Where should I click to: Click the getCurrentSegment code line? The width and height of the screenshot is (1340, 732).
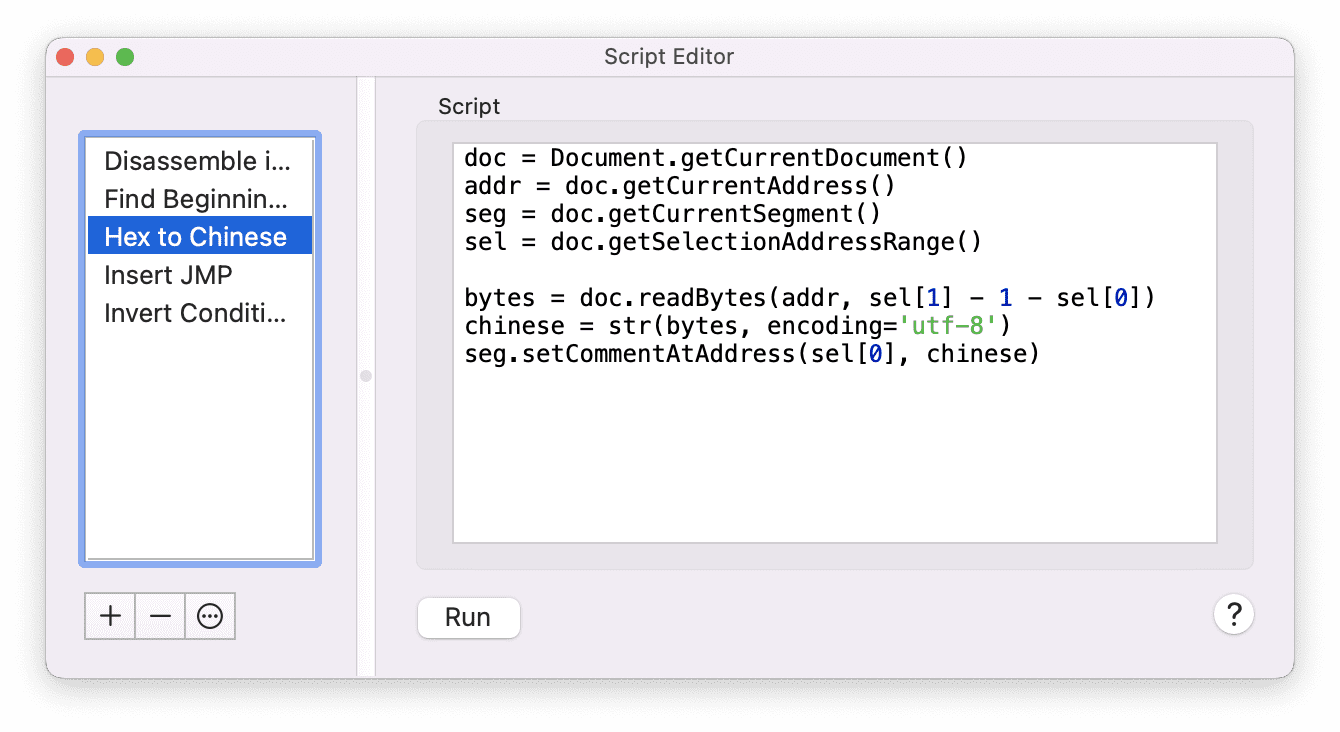pos(672,214)
